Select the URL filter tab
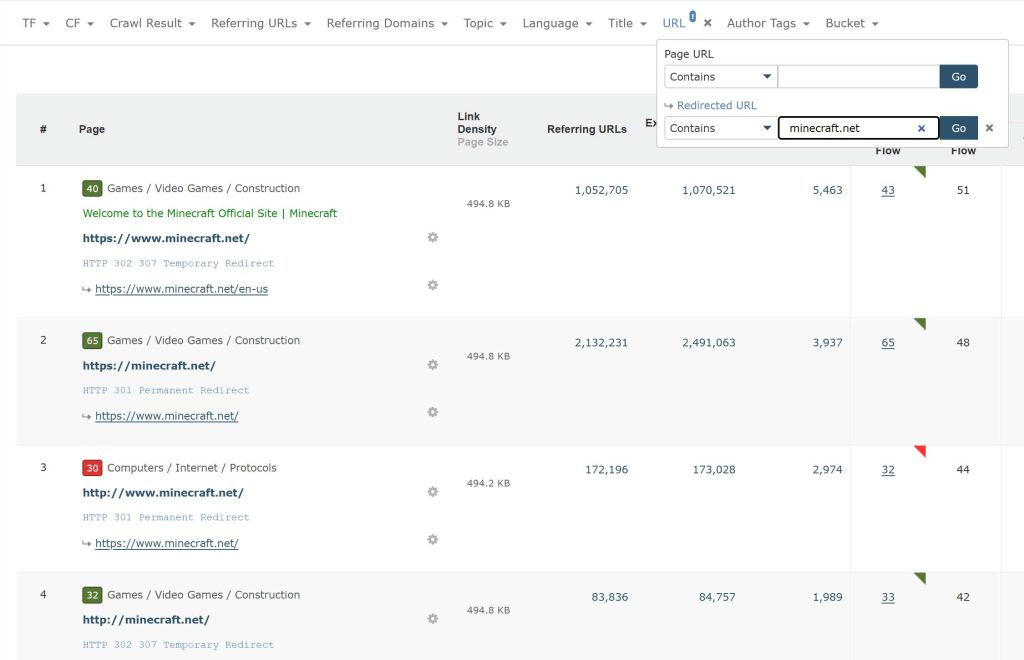Image resolution: width=1024 pixels, height=660 pixels. (674, 24)
